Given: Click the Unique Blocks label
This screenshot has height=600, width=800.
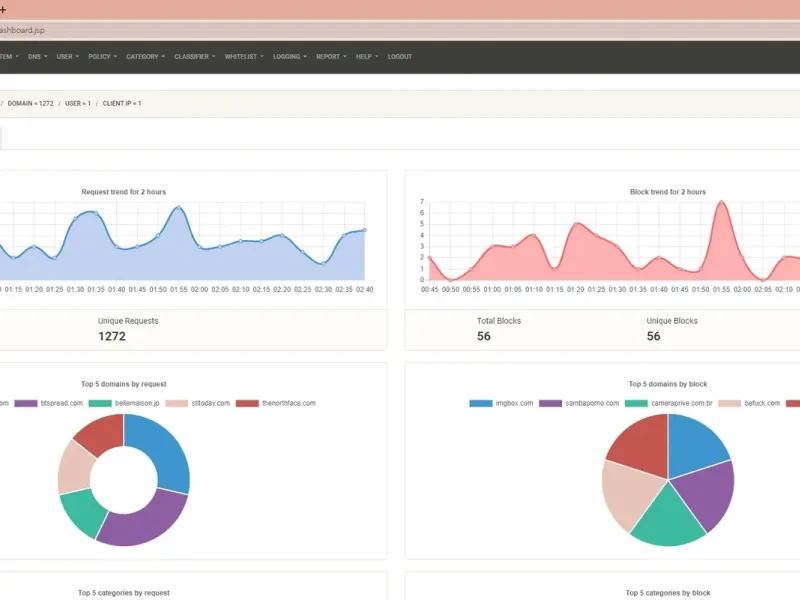Looking at the screenshot, I should 671,321.
